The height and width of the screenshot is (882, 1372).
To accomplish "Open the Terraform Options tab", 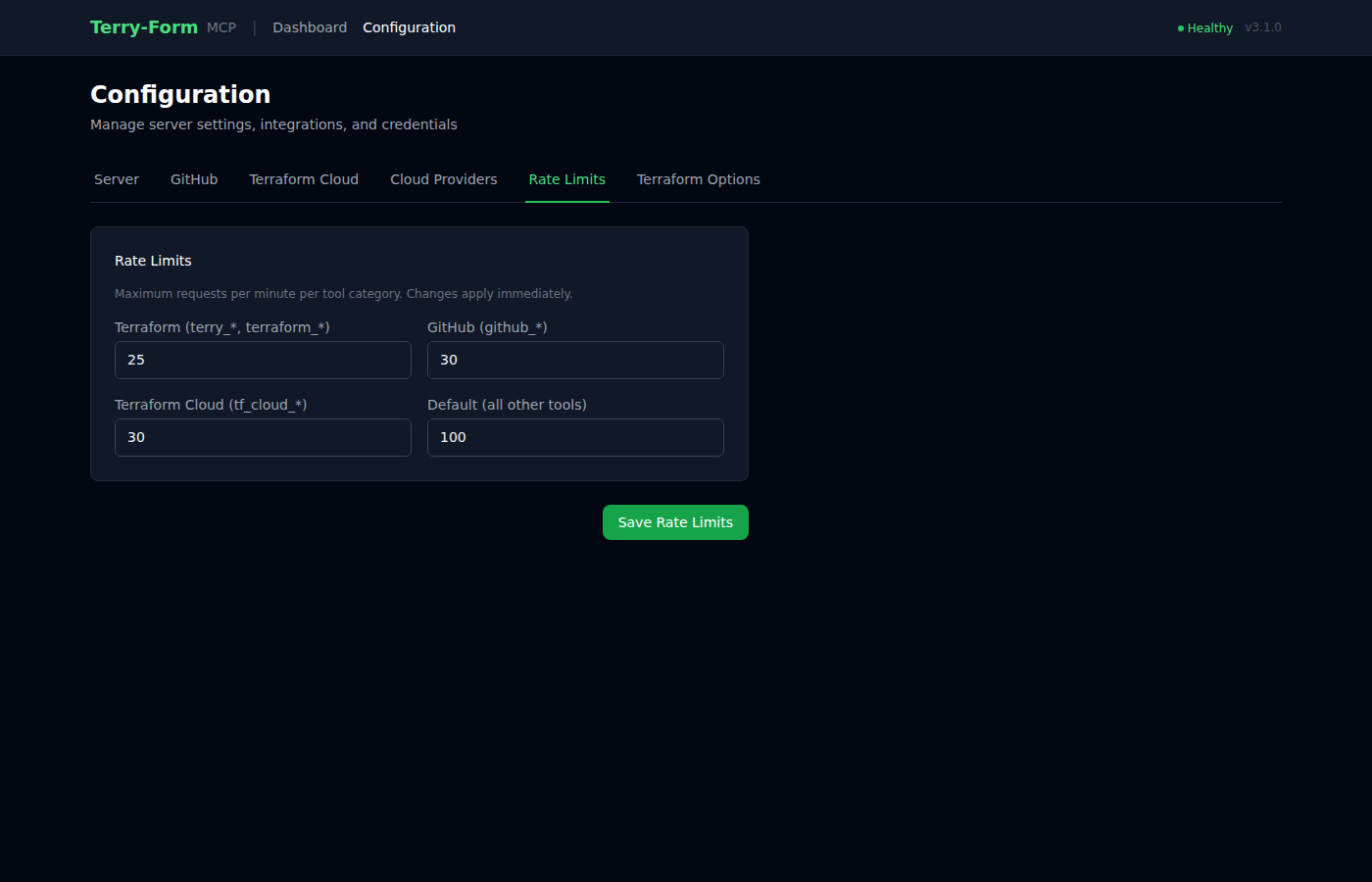I will tap(699, 179).
